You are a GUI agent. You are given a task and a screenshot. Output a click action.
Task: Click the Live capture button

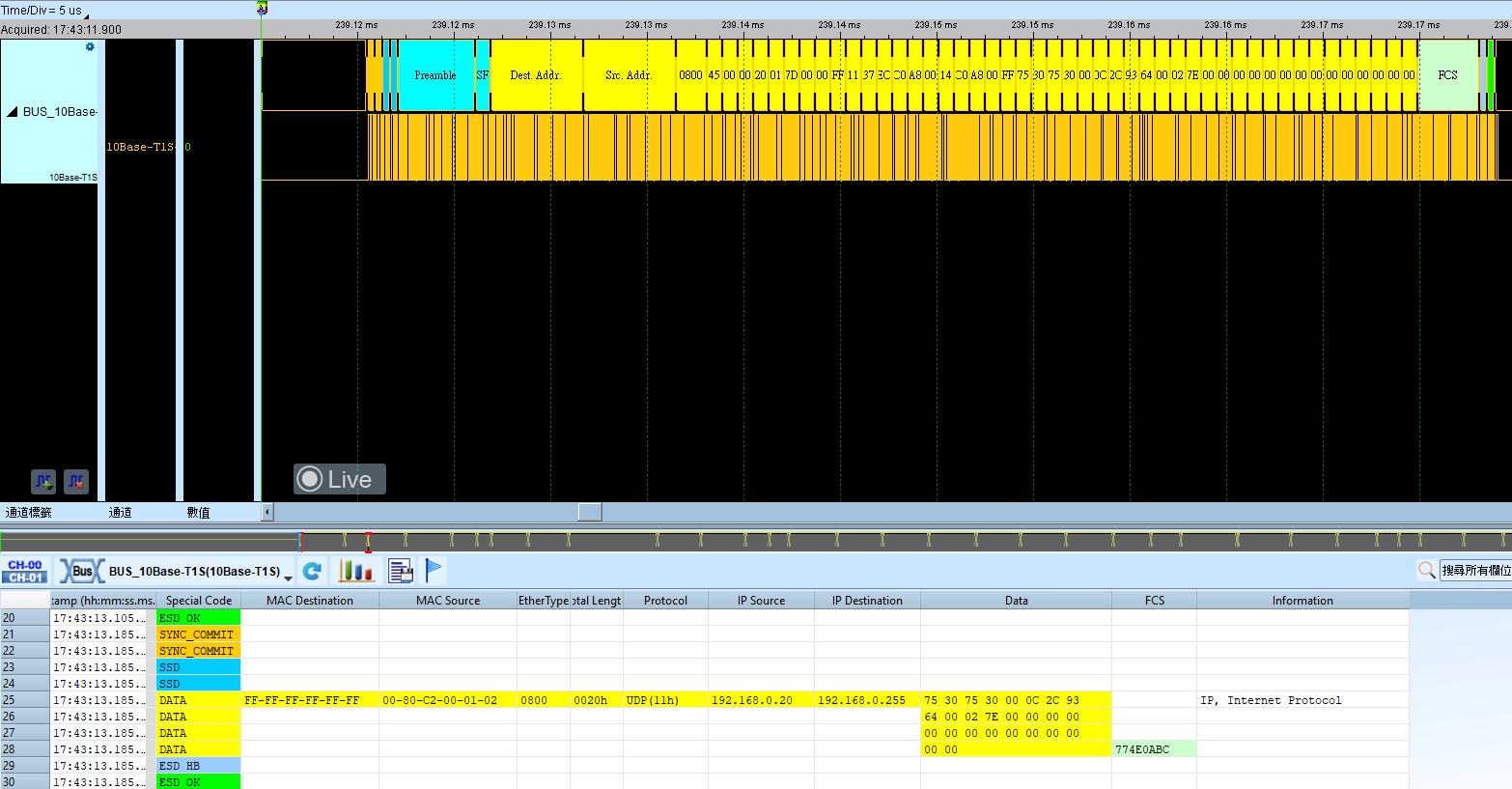tap(340, 479)
